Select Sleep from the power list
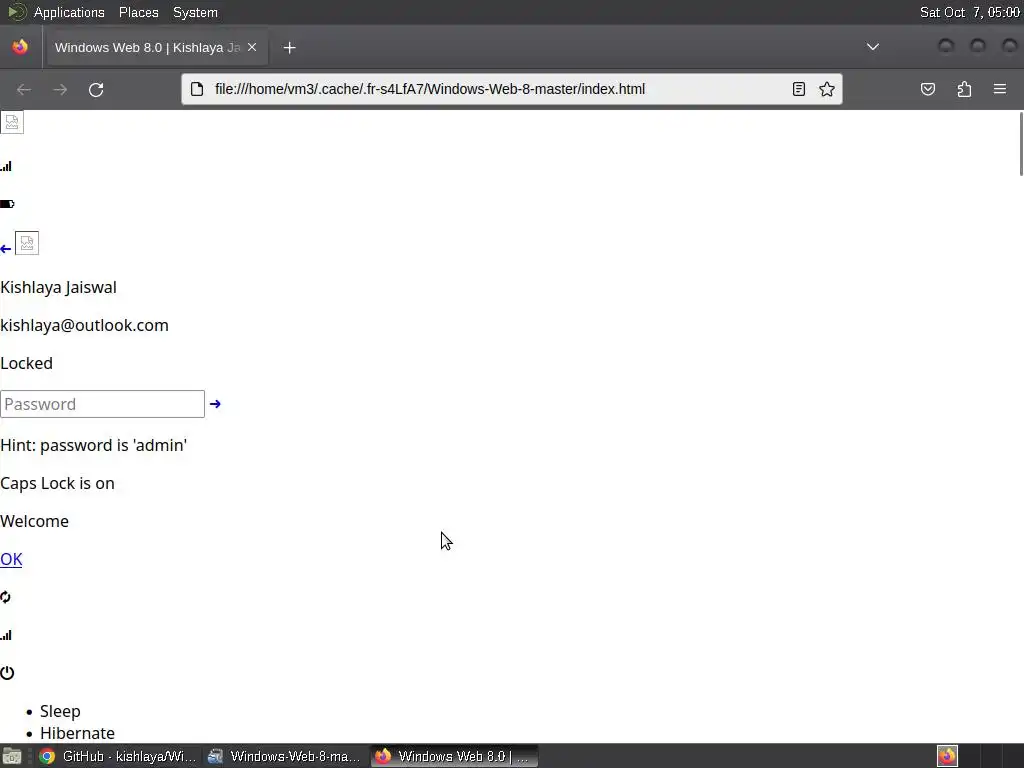This screenshot has height=768, width=1024. tap(60, 711)
